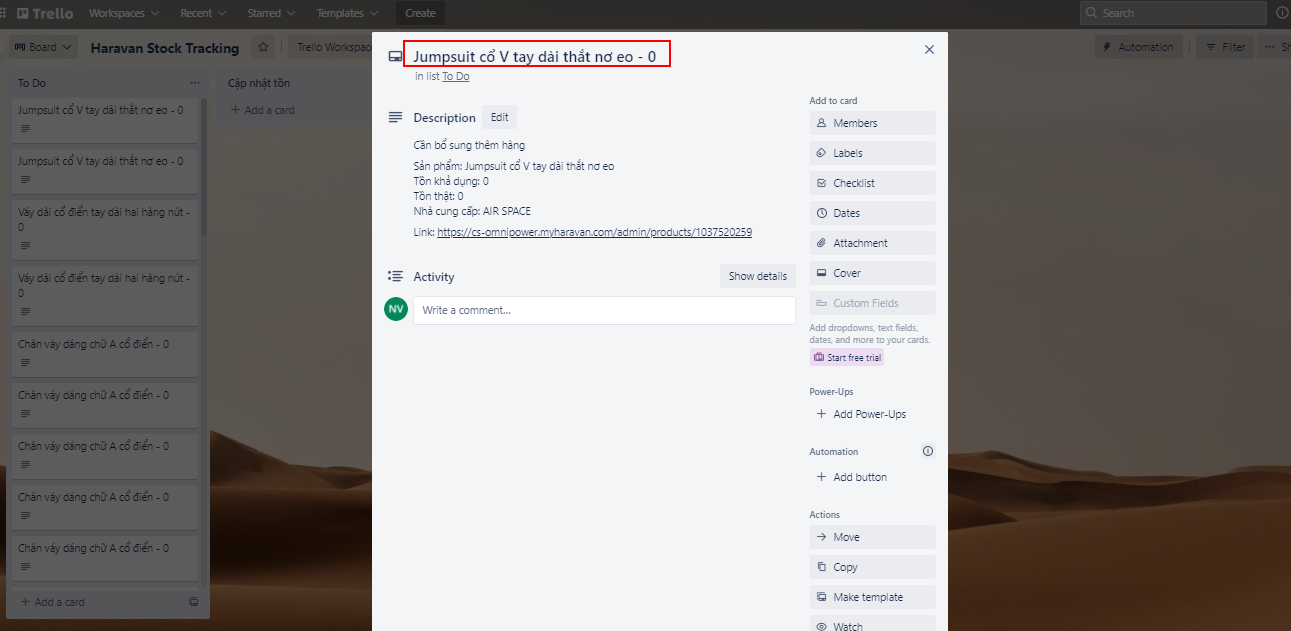Viewport: 1291px width, 631px height.
Task: Click Edit next to Description
Action: click(499, 117)
